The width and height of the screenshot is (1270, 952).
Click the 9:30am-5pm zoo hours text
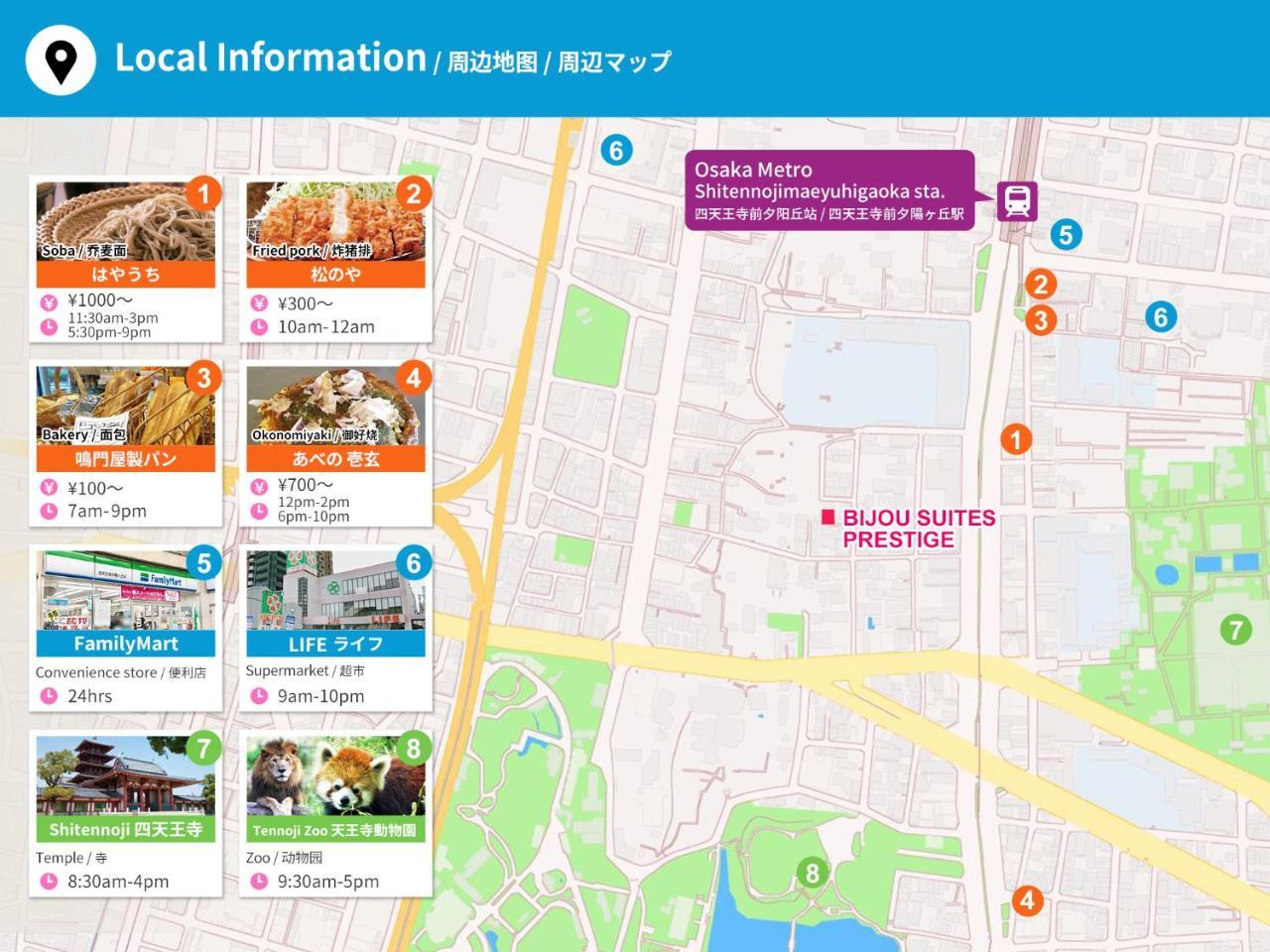(328, 882)
